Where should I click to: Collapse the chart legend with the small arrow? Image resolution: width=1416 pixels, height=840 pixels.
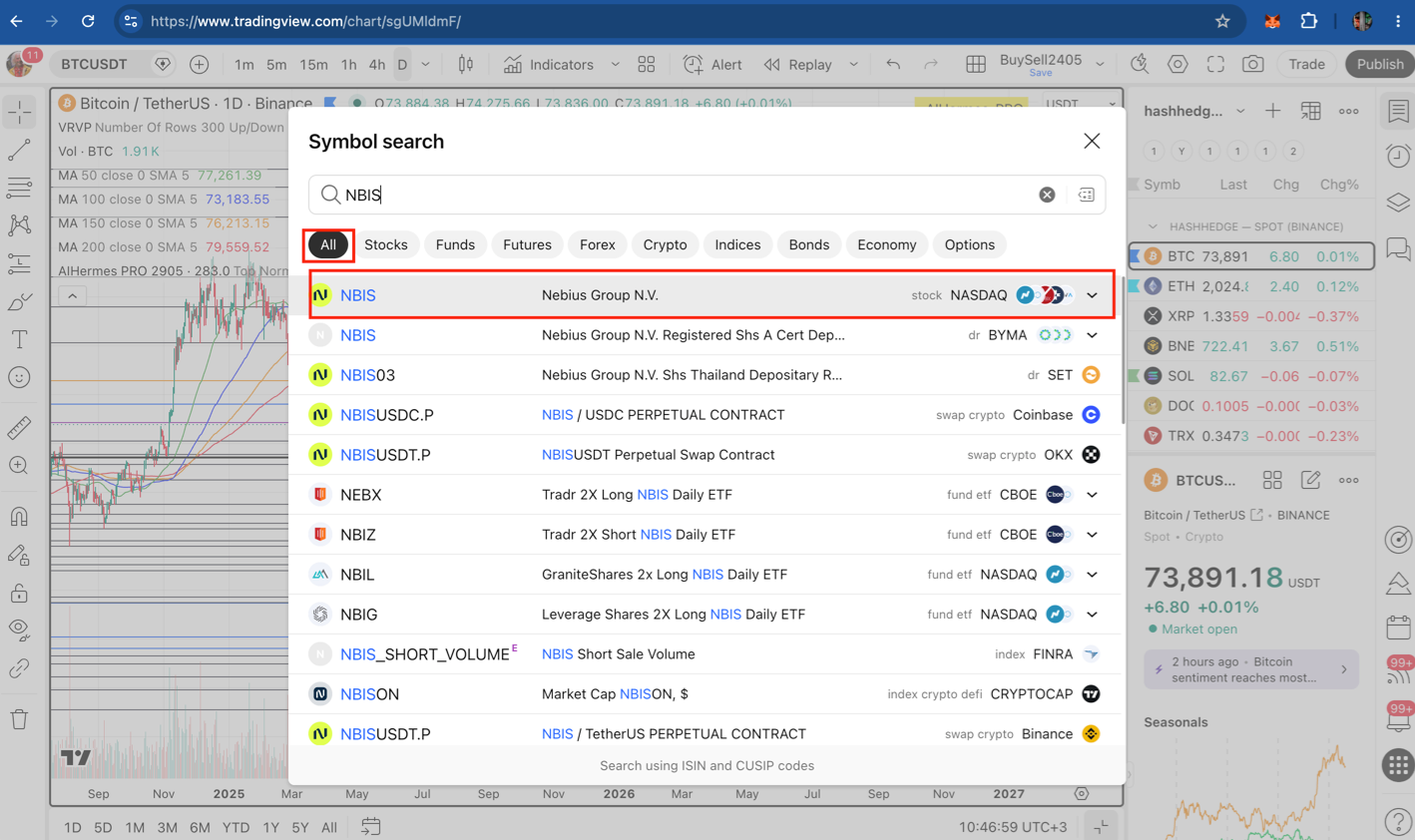72,296
